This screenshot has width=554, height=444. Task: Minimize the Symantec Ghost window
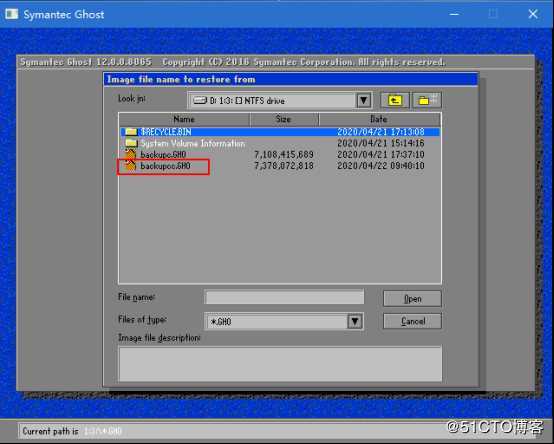point(454,14)
